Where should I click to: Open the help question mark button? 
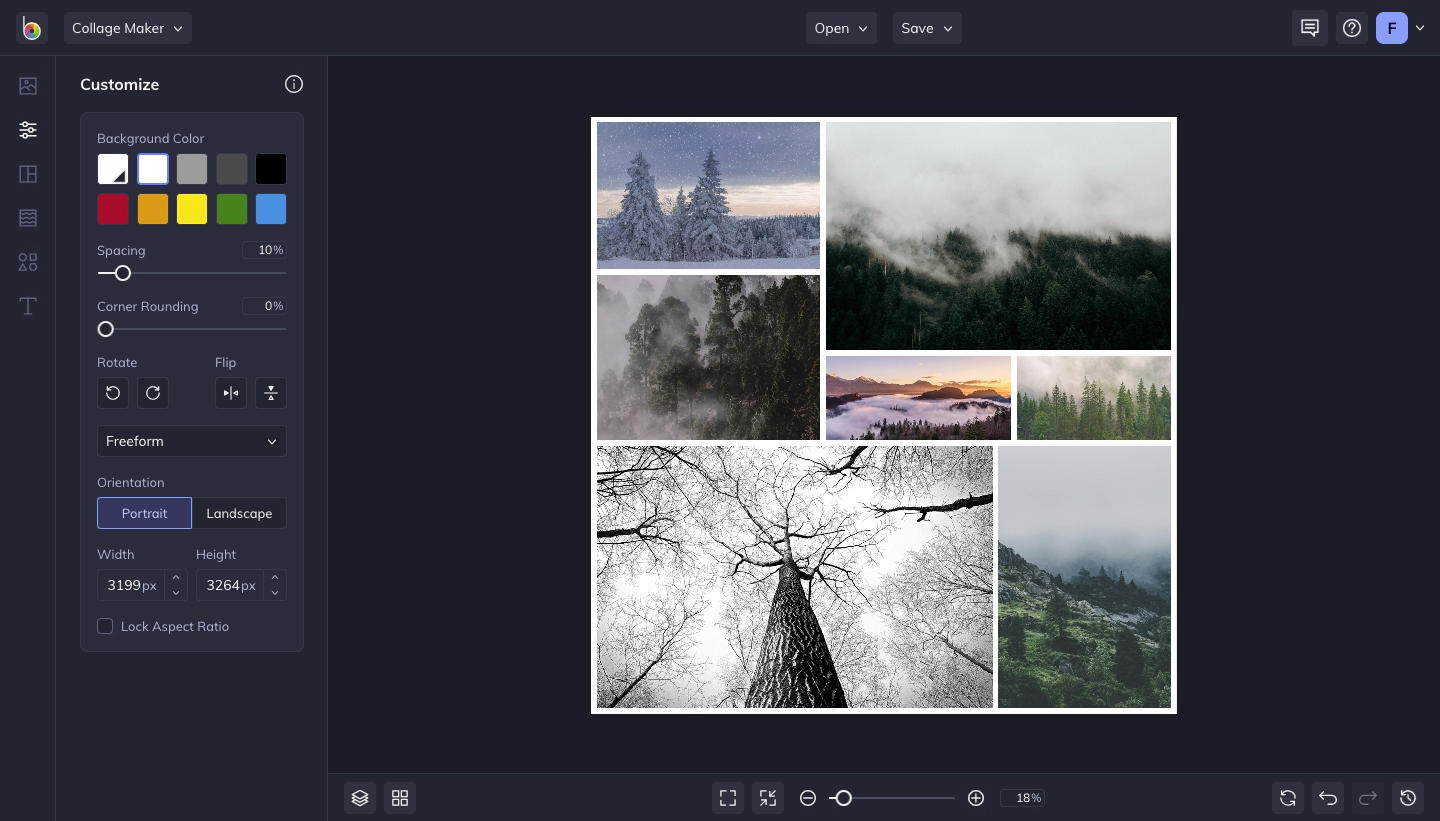[1352, 28]
